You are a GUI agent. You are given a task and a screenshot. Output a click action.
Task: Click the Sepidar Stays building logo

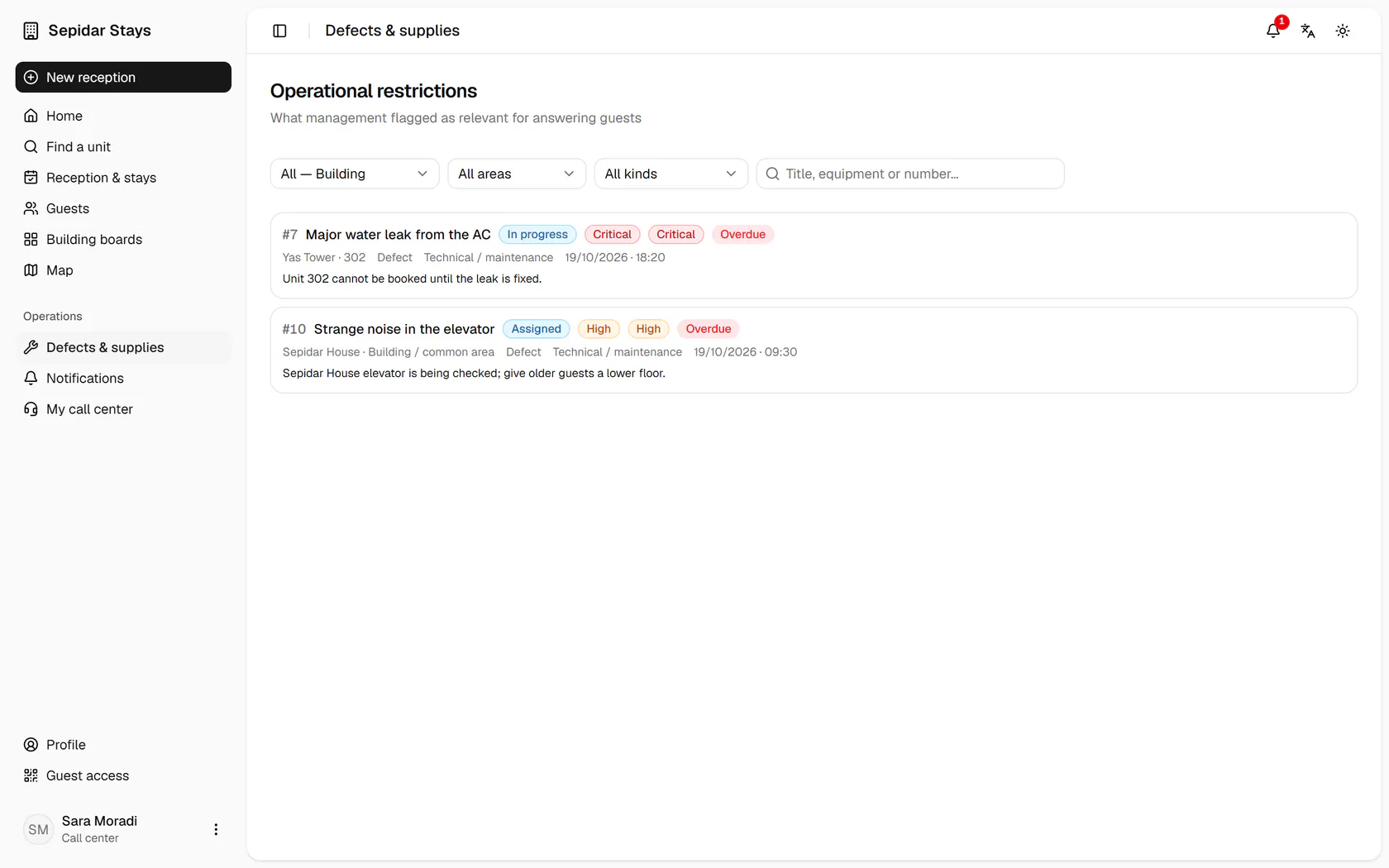coord(31,31)
